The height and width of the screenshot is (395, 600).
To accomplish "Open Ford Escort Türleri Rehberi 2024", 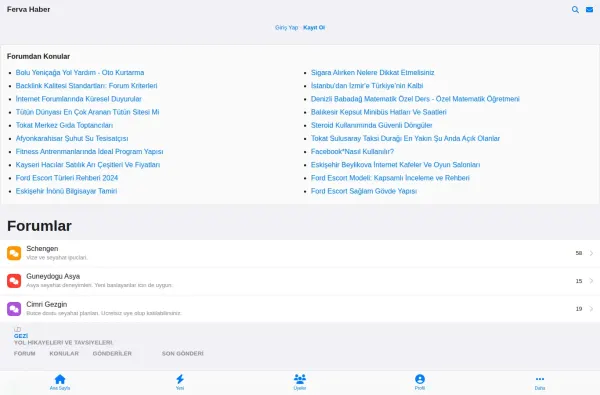I will pos(67,178).
